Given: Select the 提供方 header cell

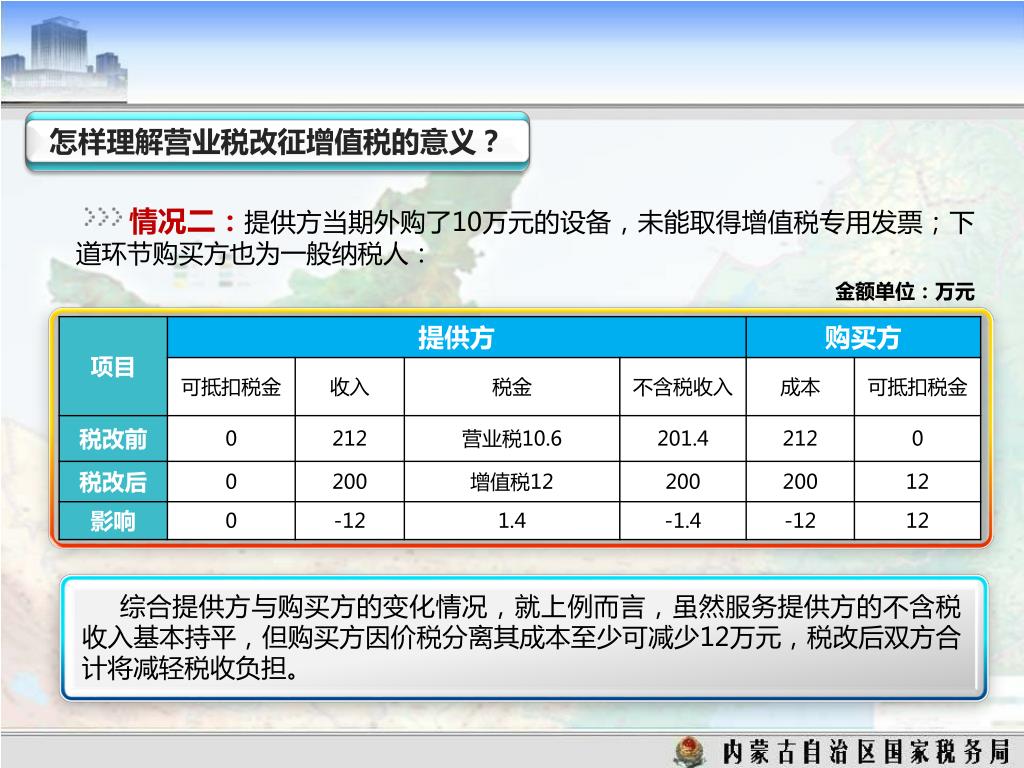Looking at the screenshot, I should [456, 338].
